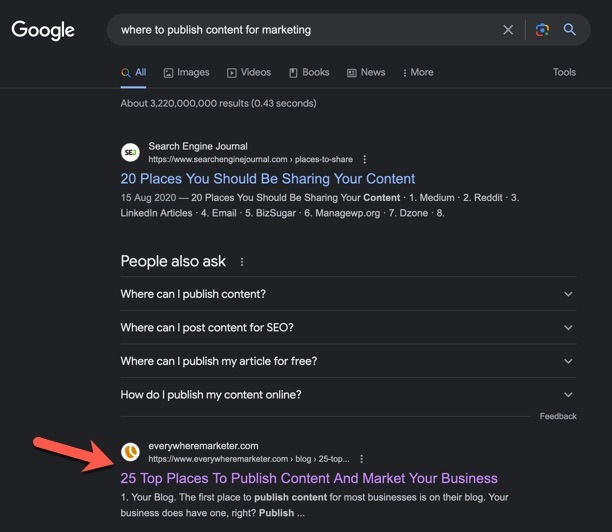The height and width of the screenshot is (532, 612).
Task: Open 25 Top Places To Publish Content link
Action: tap(309, 479)
